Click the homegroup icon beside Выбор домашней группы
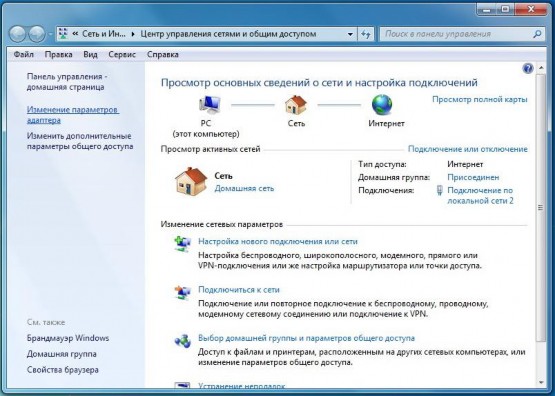 pos(183,340)
